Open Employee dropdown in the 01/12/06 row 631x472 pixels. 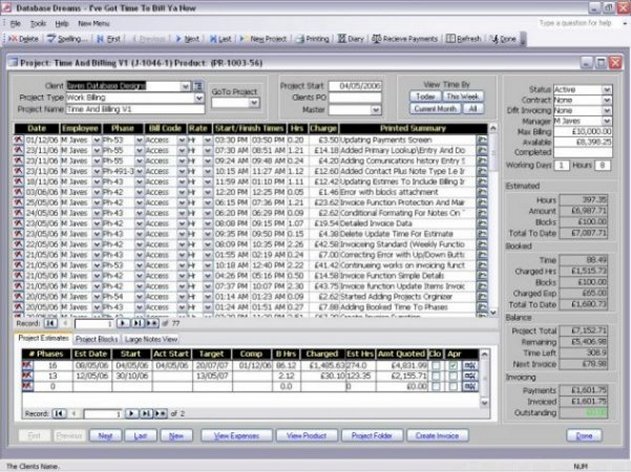tap(97, 140)
